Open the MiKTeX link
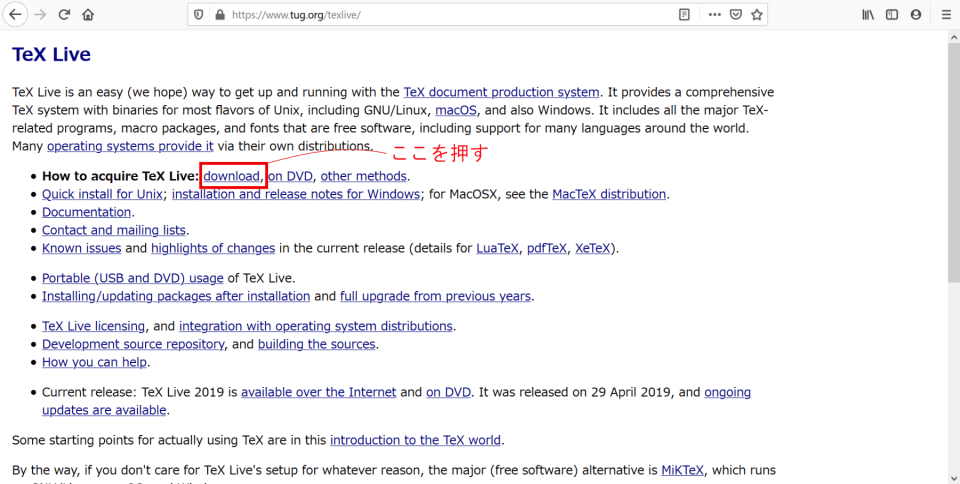Screen dimensions: 960x484 point(682,471)
